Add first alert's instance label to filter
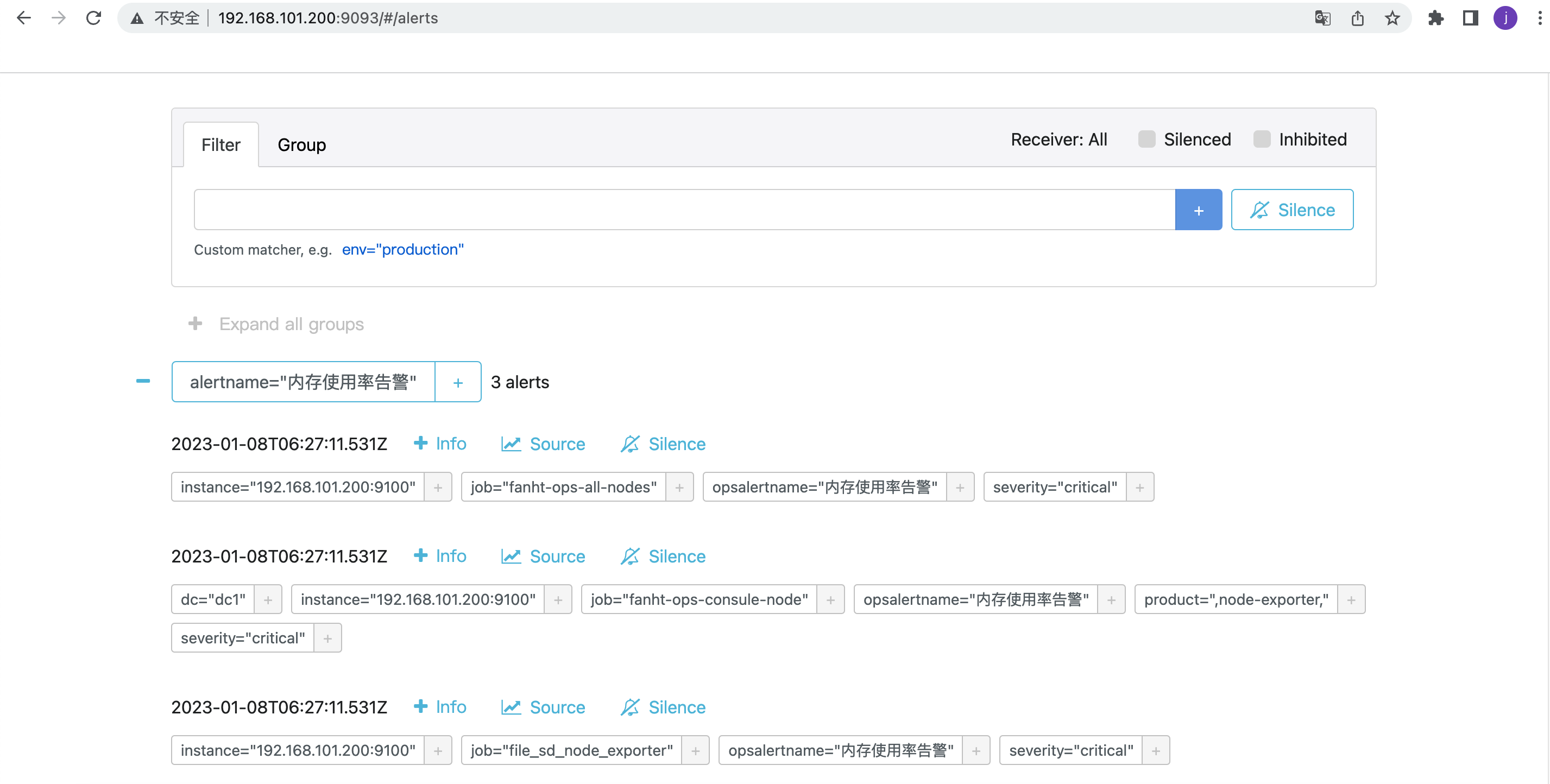This screenshot has height=784, width=1550. (x=438, y=487)
